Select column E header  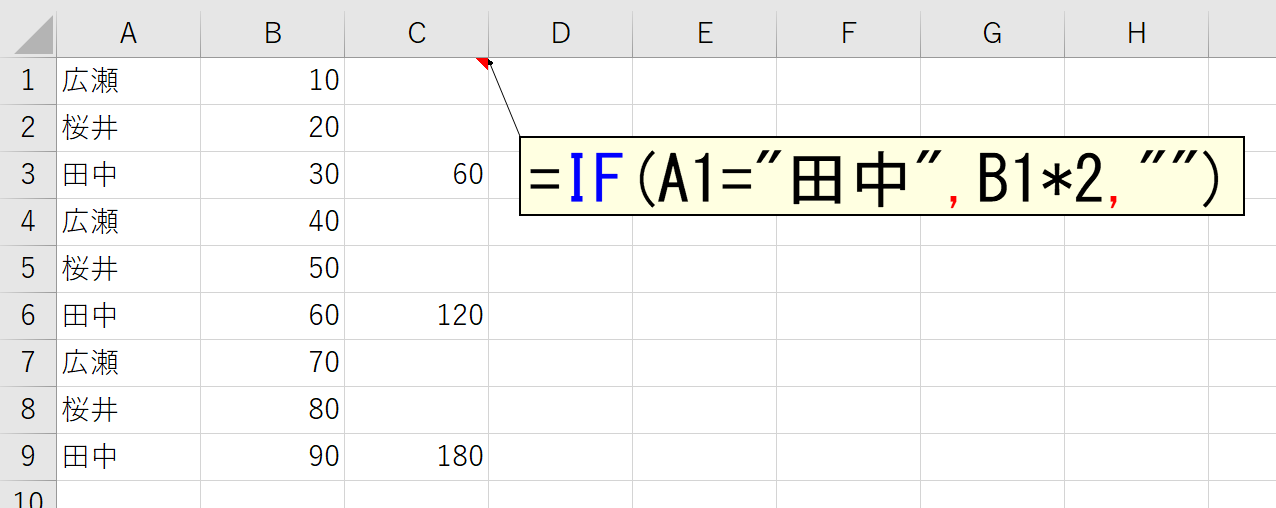[x=704, y=33]
